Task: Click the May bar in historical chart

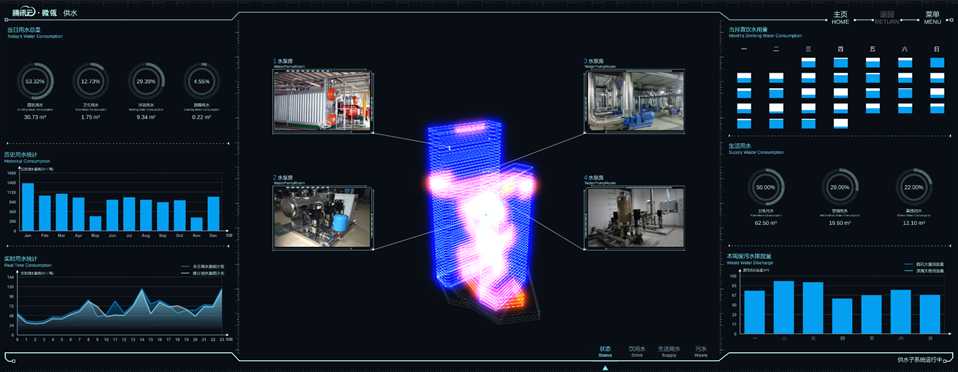Action: [95, 223]
